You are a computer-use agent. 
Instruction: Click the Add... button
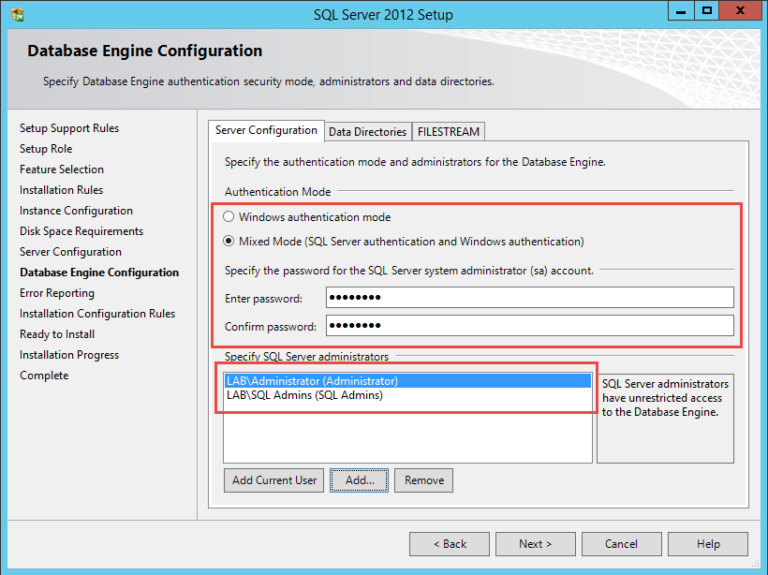359,480
